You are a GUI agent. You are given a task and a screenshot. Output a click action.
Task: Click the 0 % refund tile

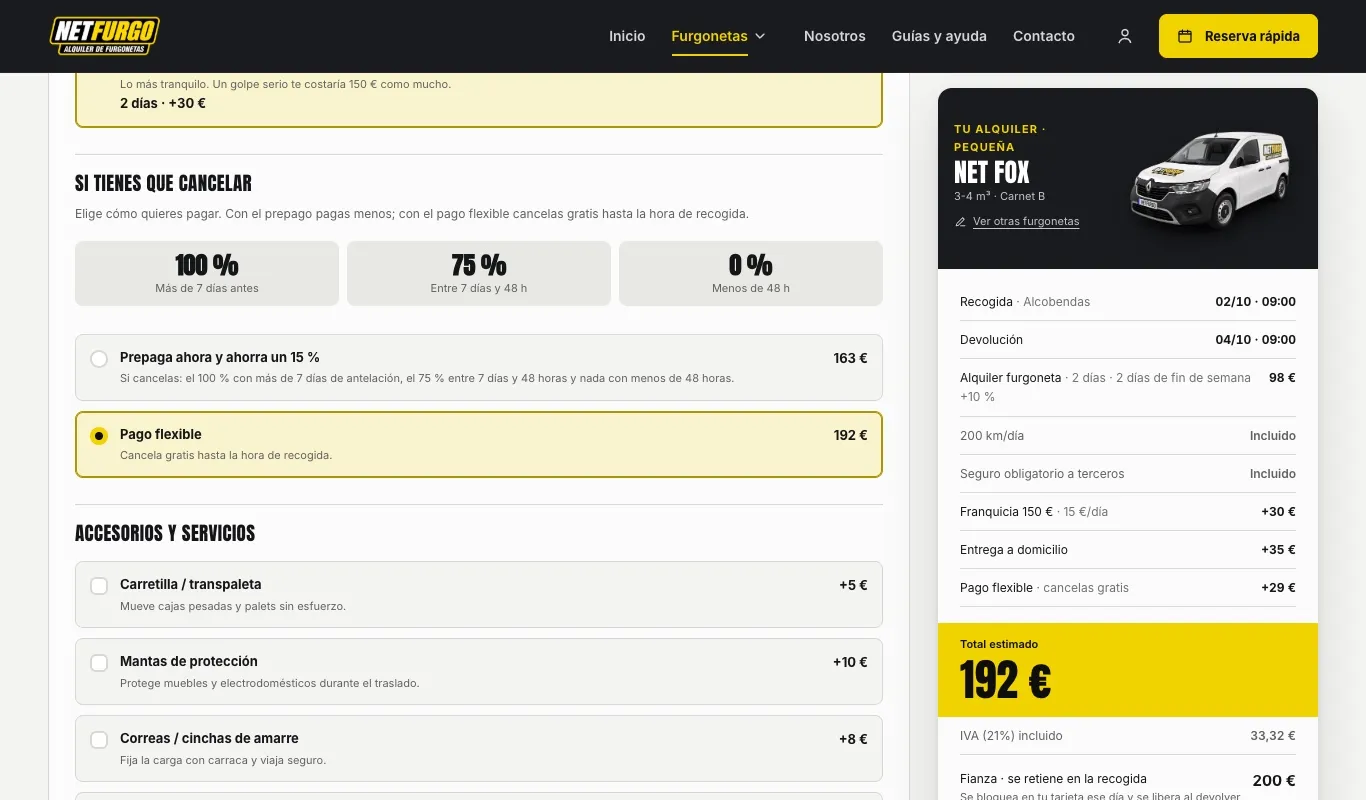pyautogui.click(x=751, y=273)
